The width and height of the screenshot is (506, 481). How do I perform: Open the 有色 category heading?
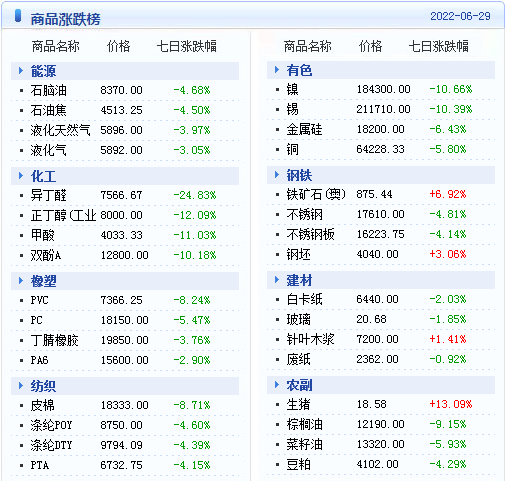point(299,70)
